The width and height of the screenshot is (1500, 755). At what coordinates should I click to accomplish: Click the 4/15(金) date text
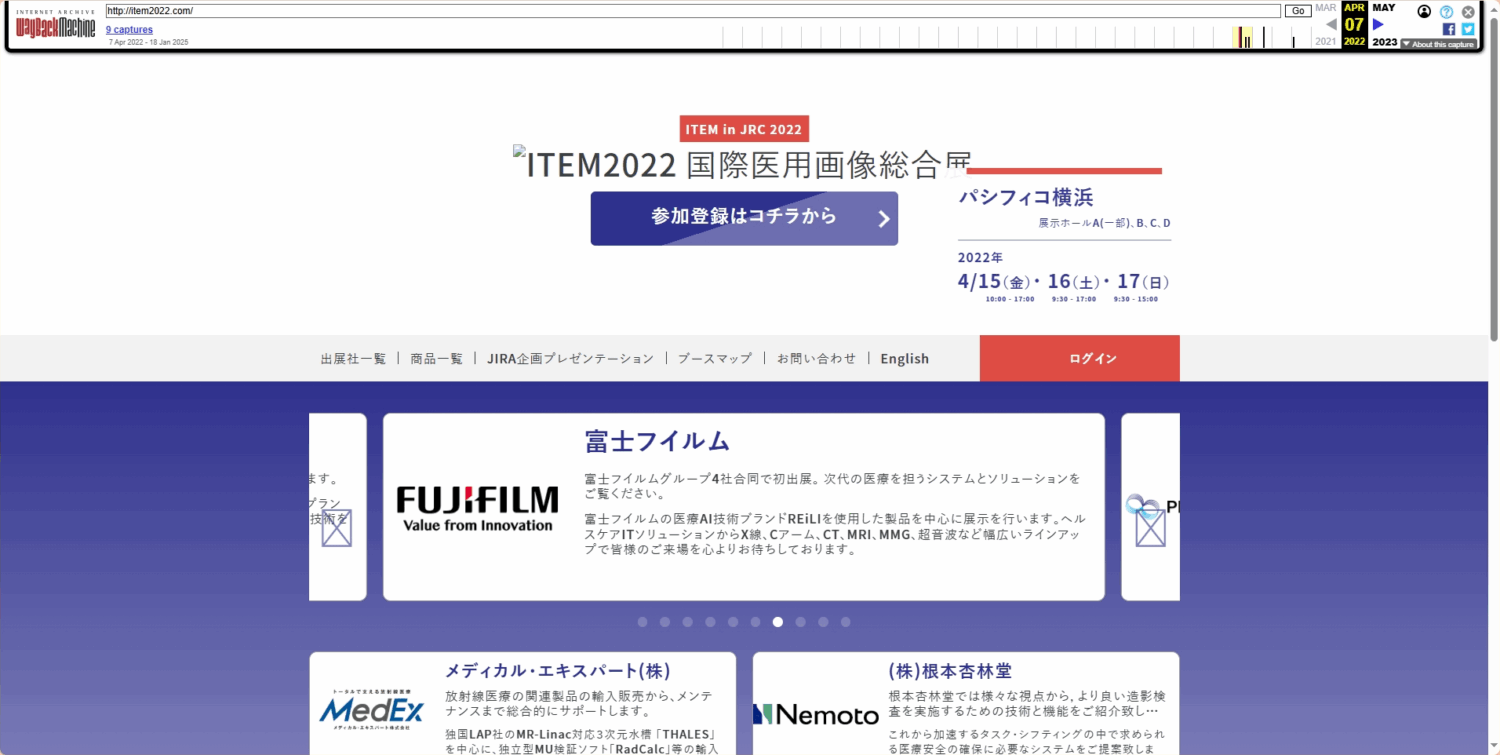coord(995,282)
